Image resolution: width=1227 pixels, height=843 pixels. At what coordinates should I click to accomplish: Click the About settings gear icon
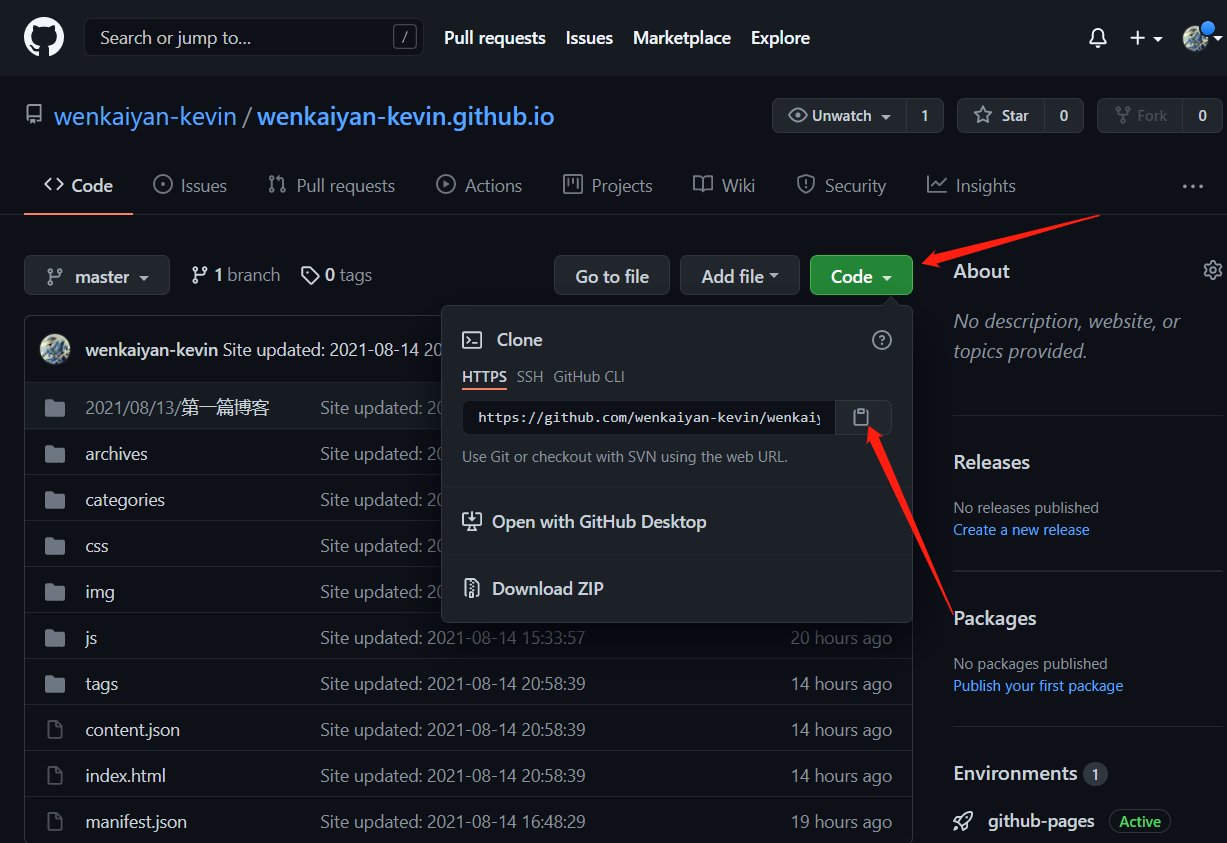coord(1213,270)
